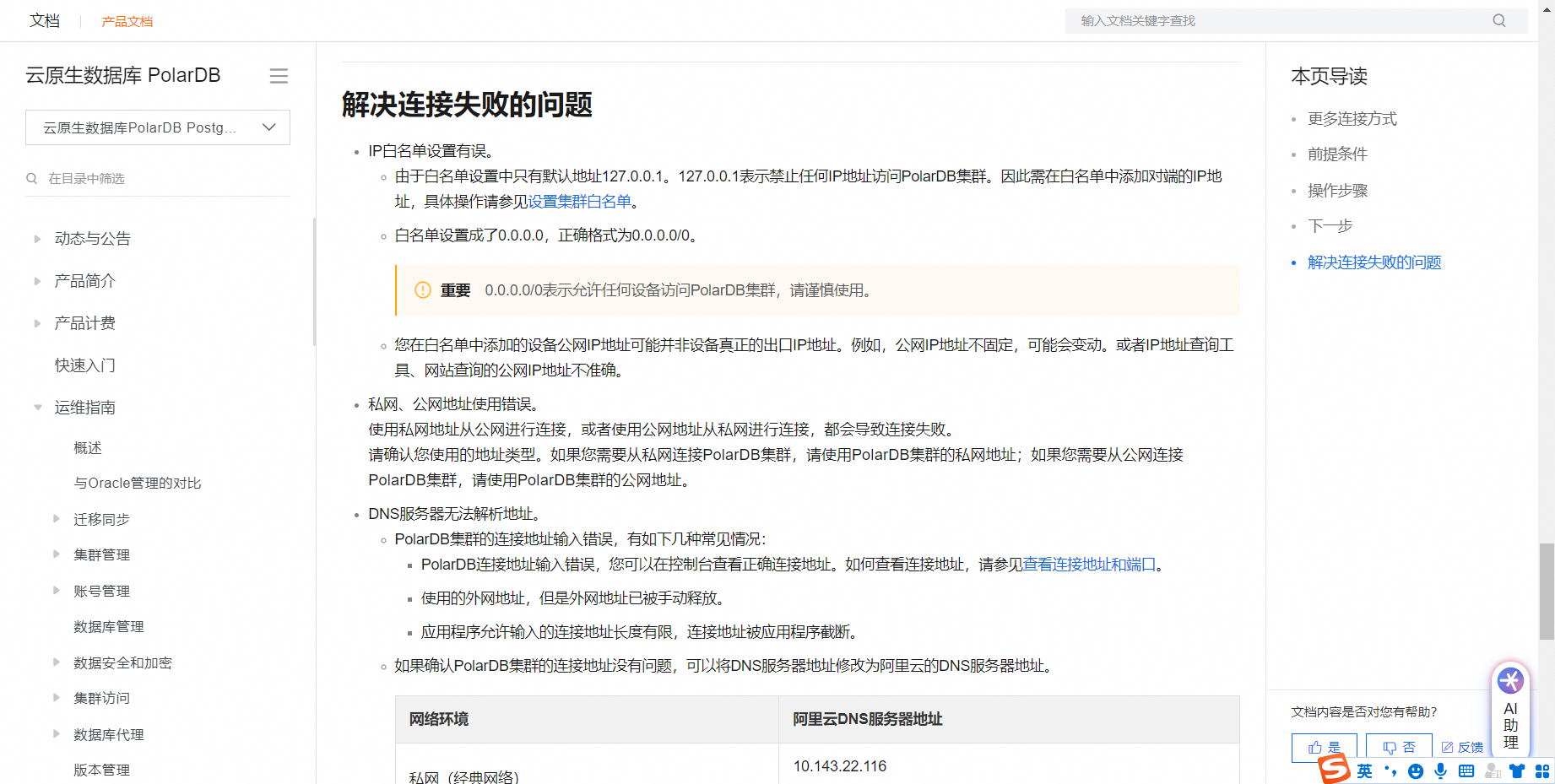Image resolution: width=1555 pixels, height=784 pixels.
Task: Click the 解决连接失败的问题 main heading
Action: click(x=467, y=105)
